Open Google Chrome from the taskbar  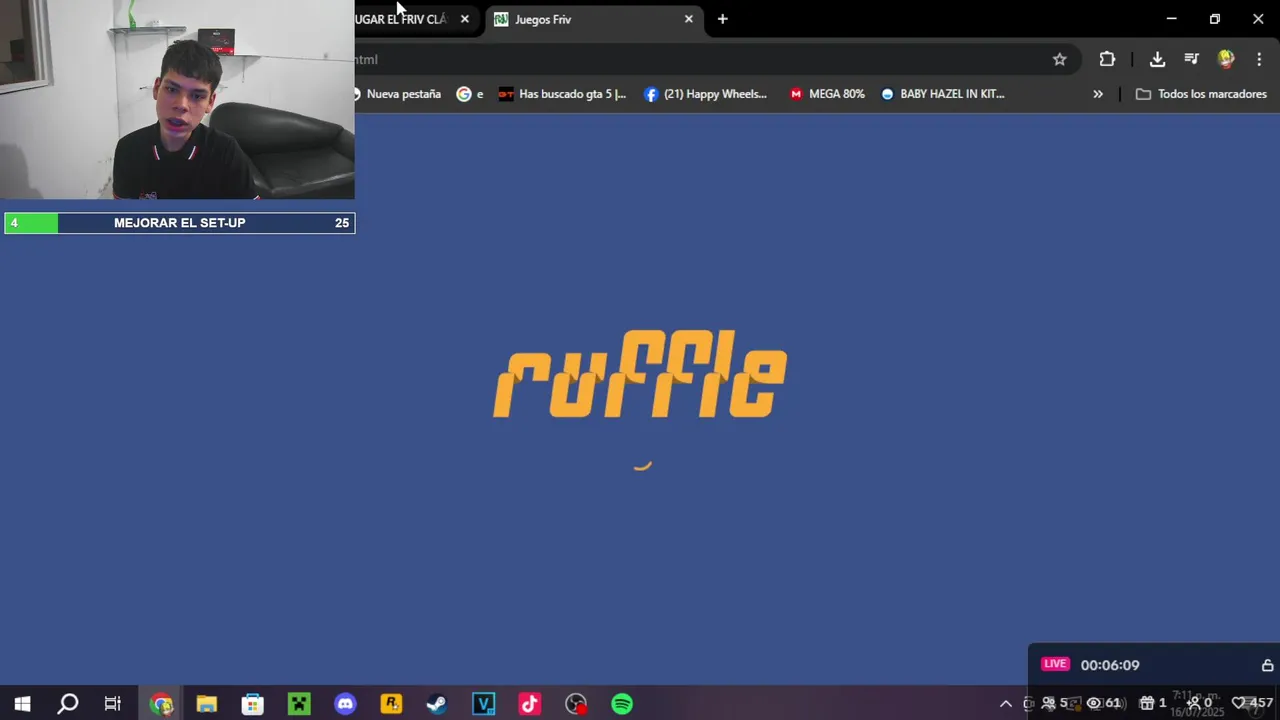pyautogui.click(x=161, y=704)
